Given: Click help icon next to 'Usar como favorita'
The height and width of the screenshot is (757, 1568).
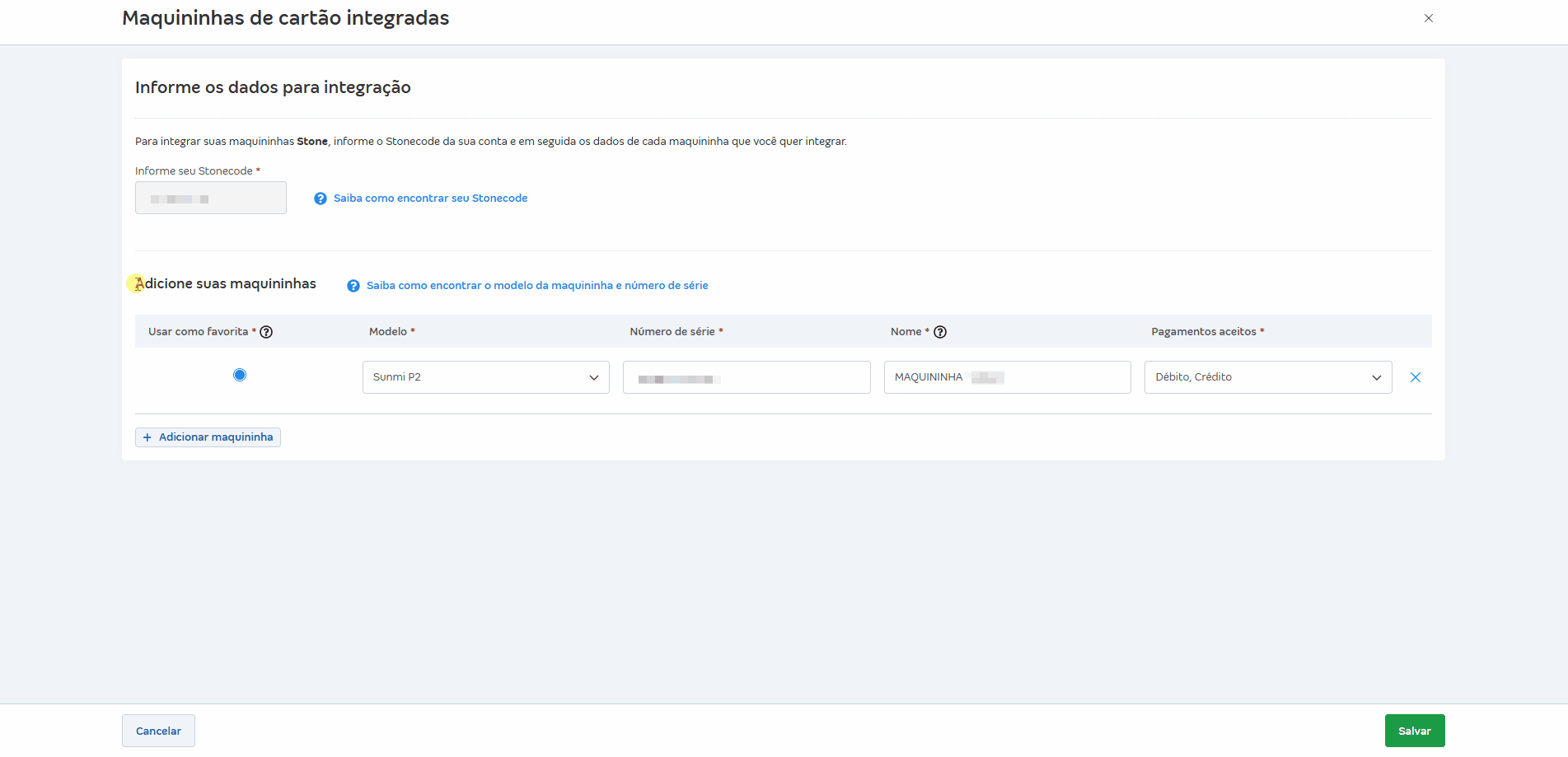Looking at the screenshot, I should point(266,332).
